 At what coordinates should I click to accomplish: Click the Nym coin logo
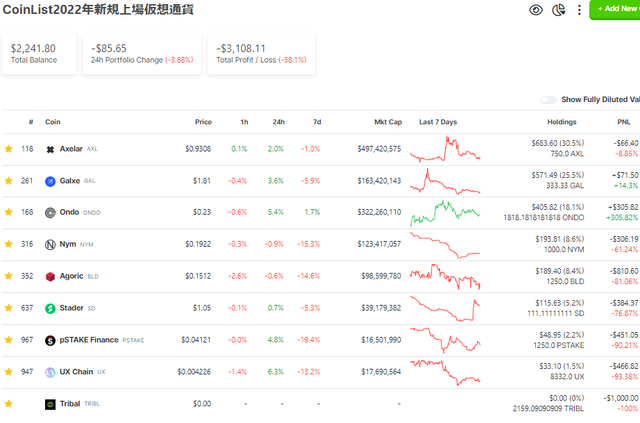coord(49,244)
